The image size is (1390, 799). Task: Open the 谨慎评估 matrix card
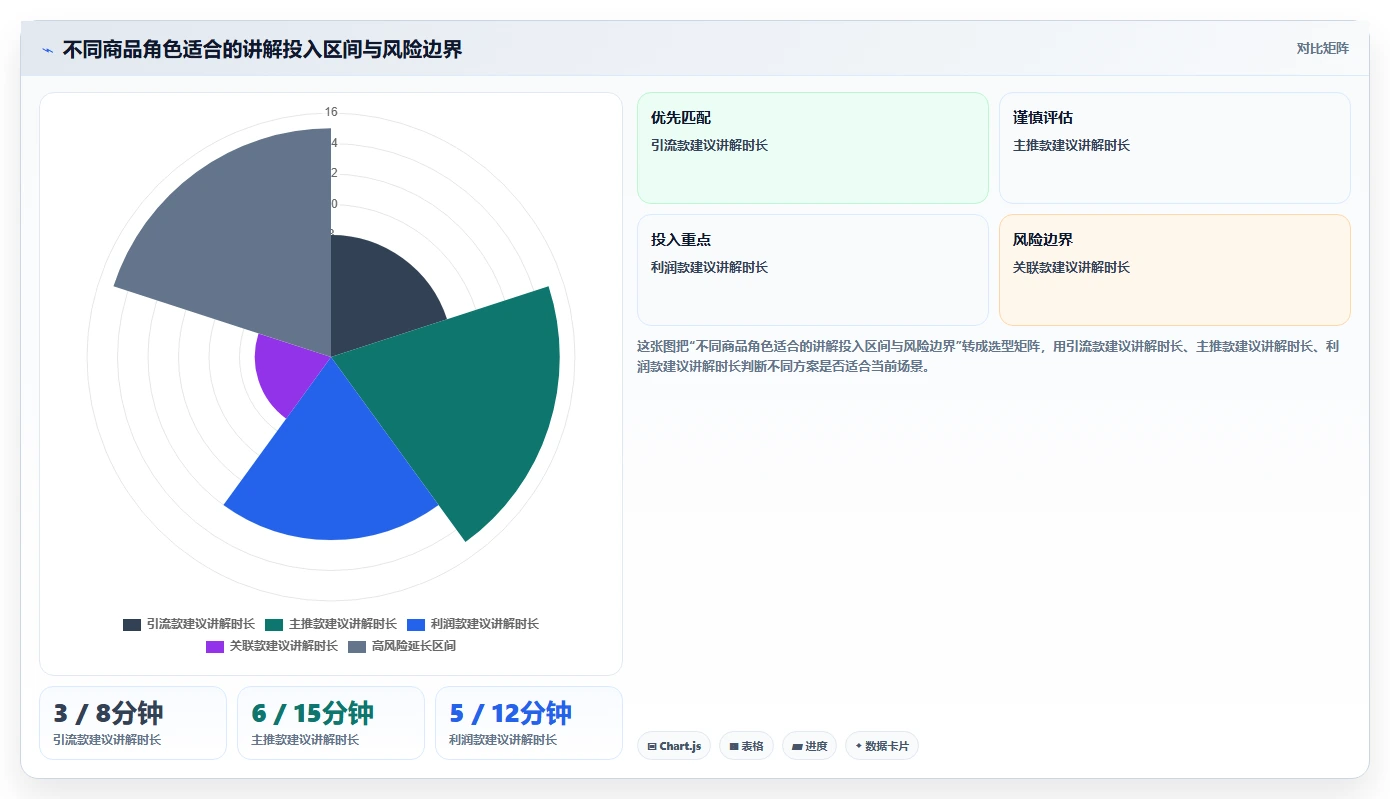(x=1175, y=148)
